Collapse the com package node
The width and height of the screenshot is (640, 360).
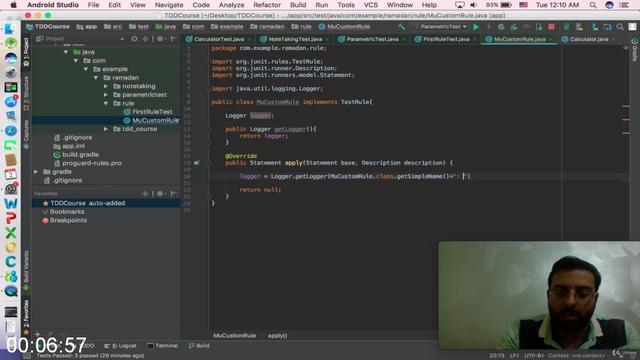click(x=76, y=60)
